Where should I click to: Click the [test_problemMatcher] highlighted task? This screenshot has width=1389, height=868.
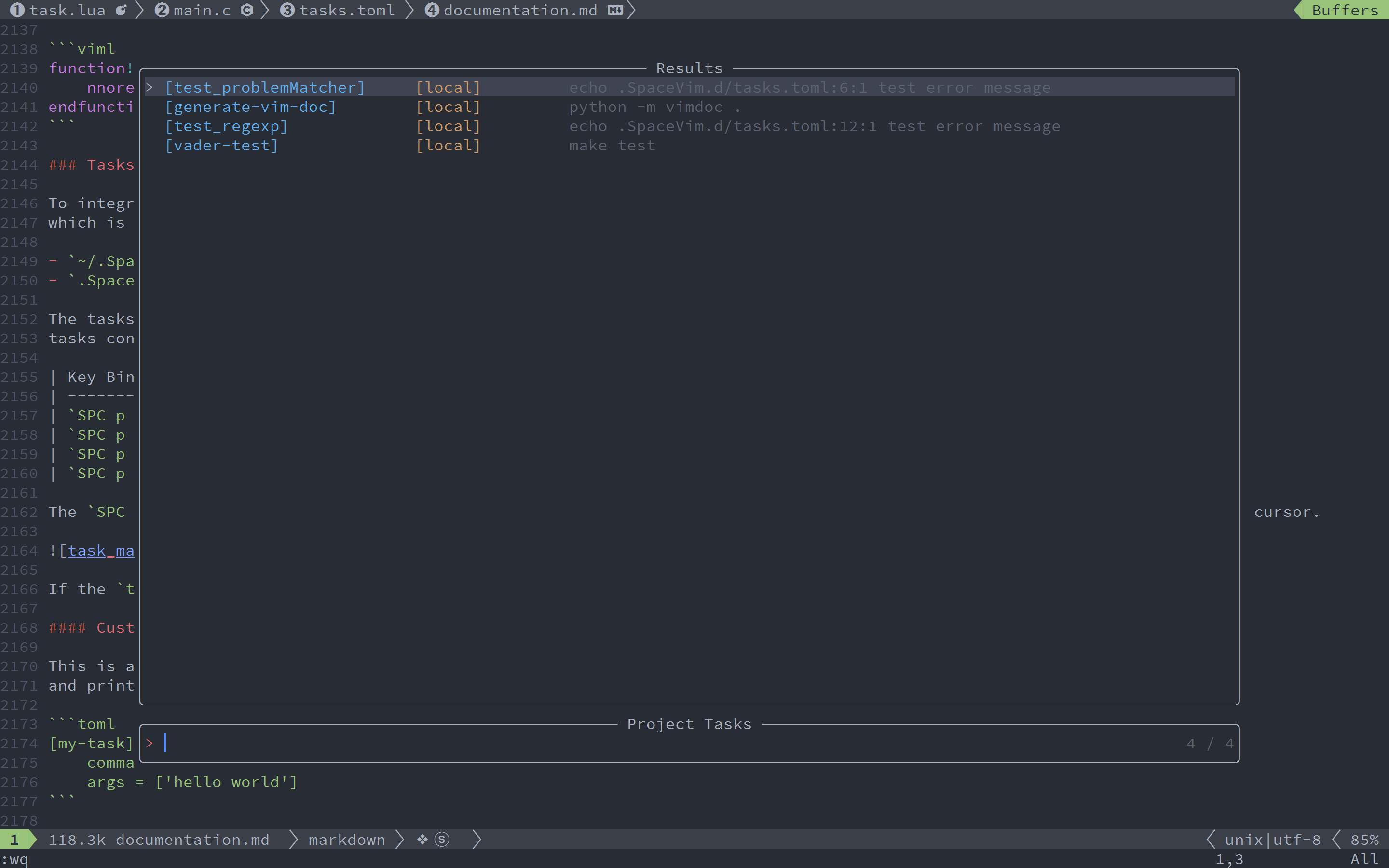(x=265, y=87)
